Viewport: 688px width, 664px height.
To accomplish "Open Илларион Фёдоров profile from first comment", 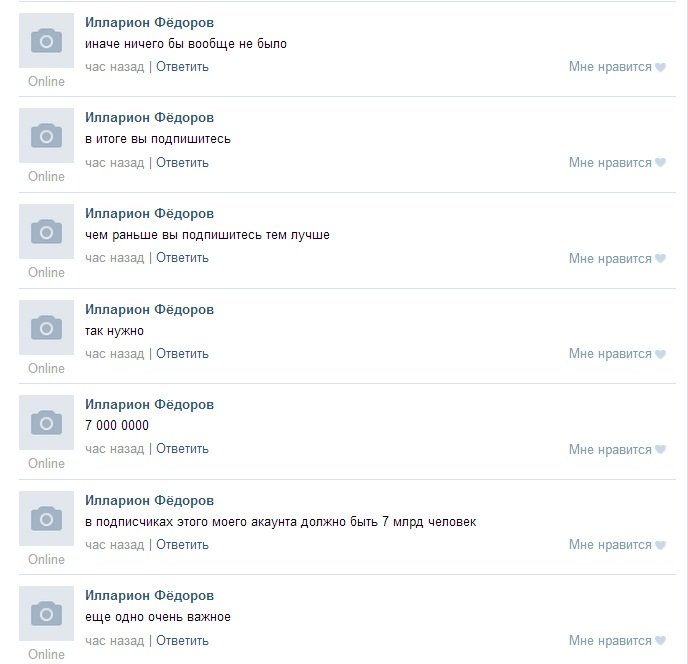I will point(150,22).
